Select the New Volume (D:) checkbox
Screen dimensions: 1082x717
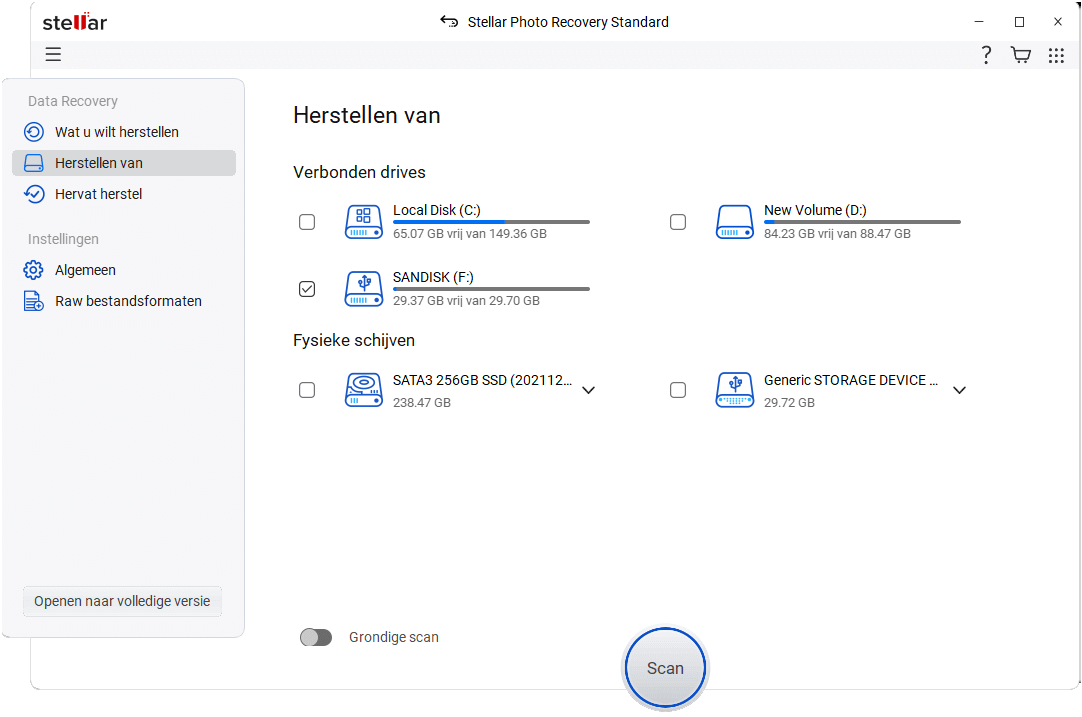click(678, 222)
